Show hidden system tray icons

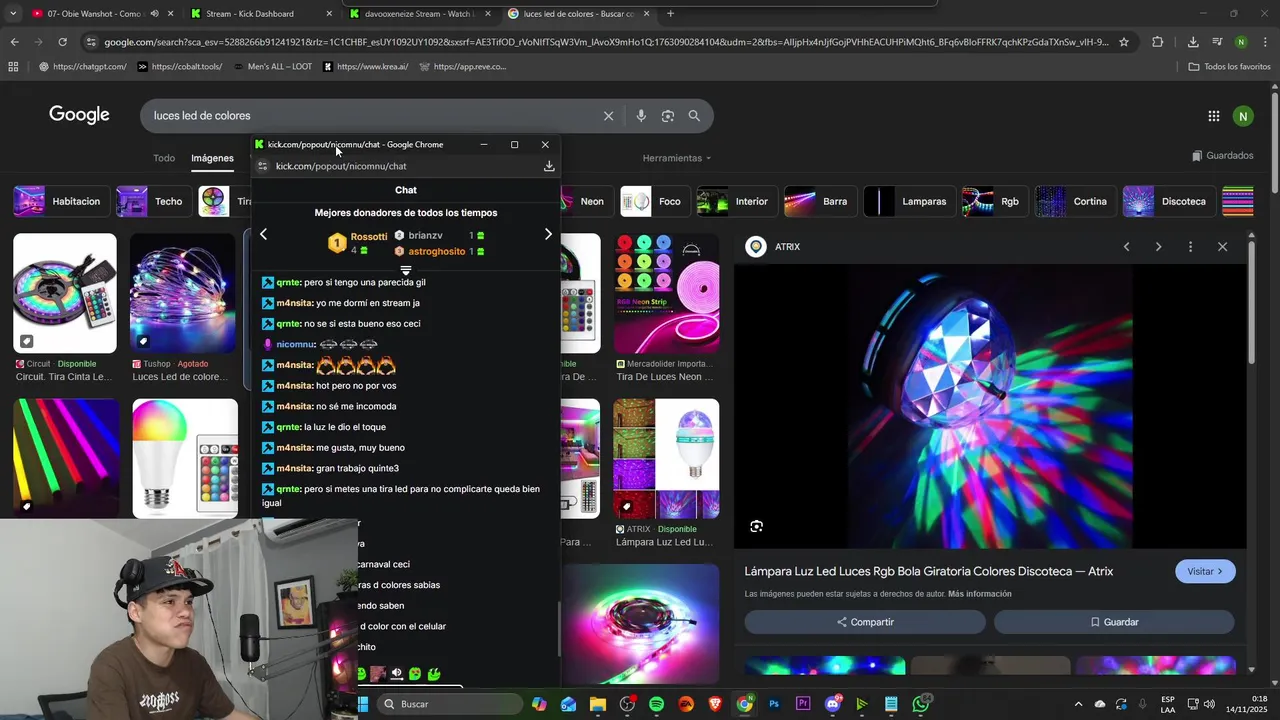click(x=1078, y=704)
